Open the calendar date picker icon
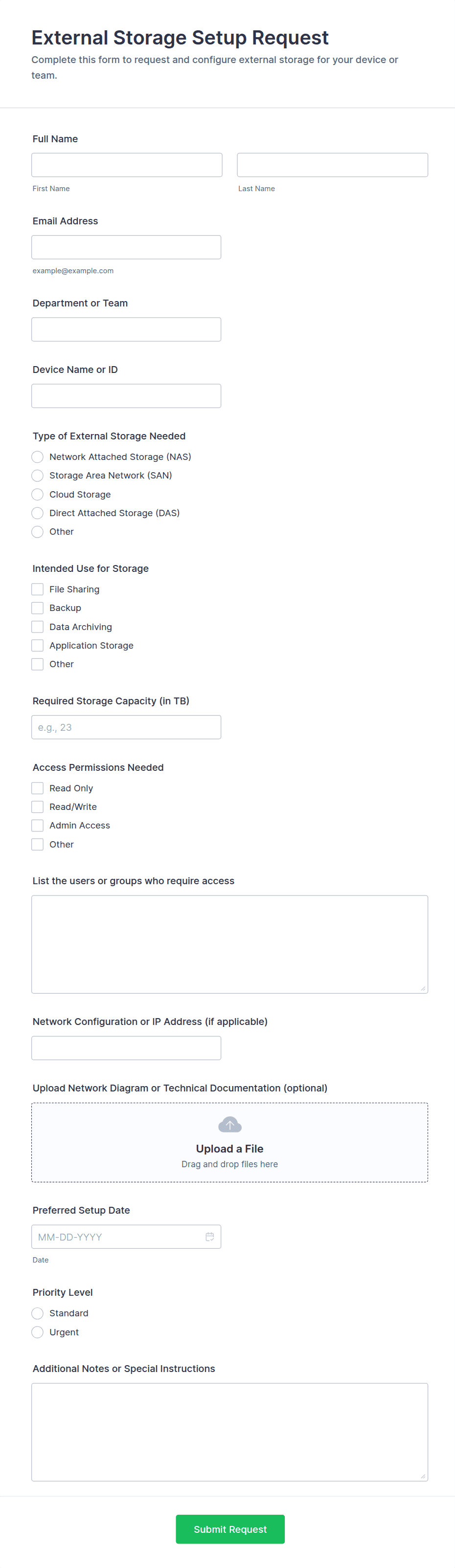The image size is (455, 1568). [209, 1236]
